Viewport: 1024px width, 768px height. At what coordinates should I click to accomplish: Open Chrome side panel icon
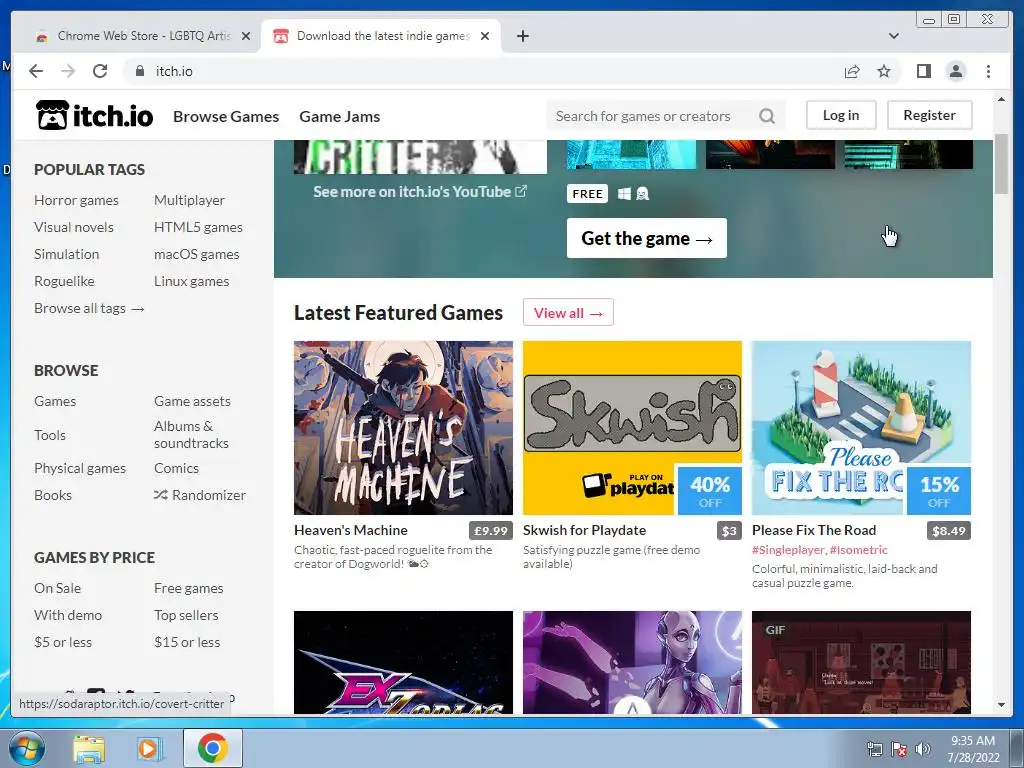pyautogui.click(x=923, y=71)
